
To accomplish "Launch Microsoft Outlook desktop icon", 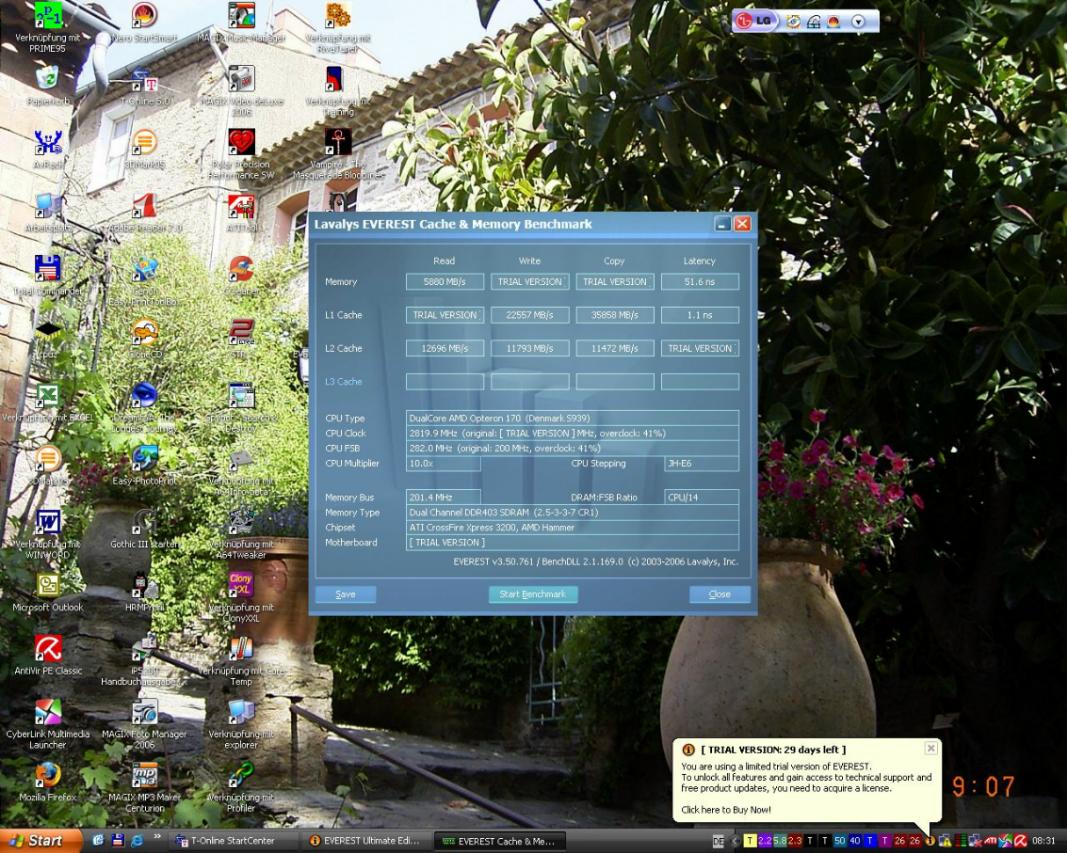I will (x=47, y=586).
